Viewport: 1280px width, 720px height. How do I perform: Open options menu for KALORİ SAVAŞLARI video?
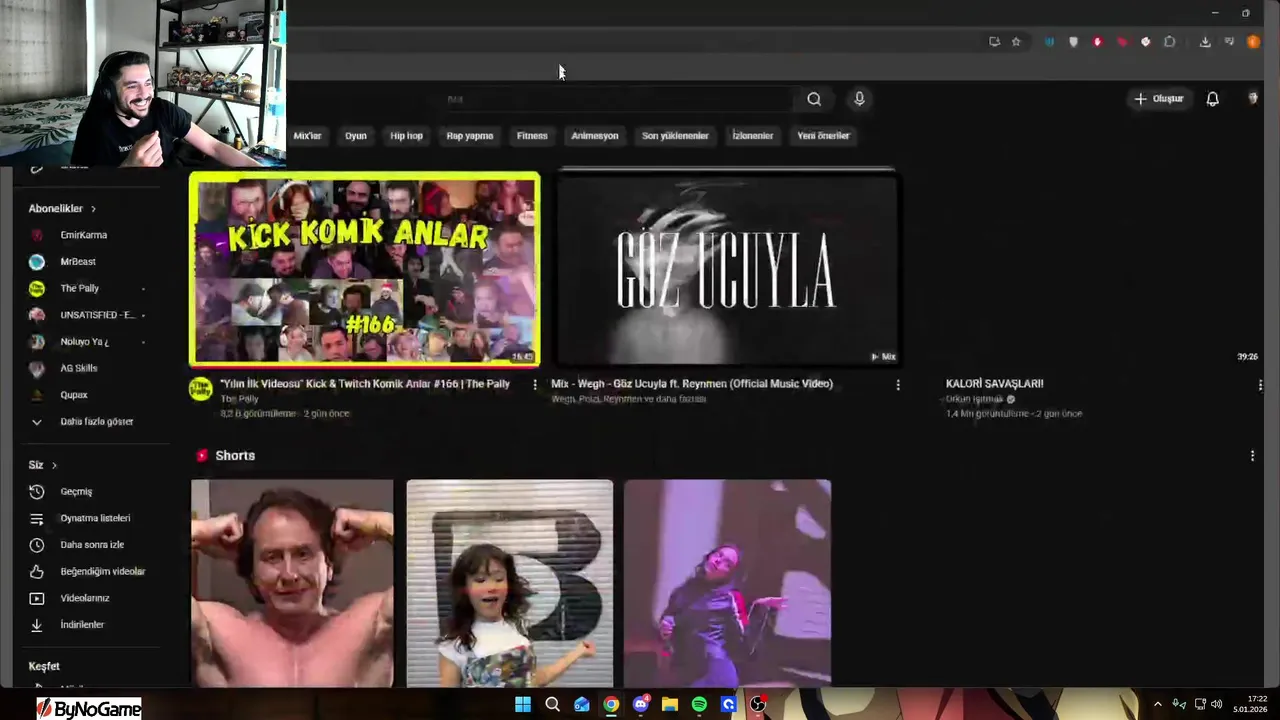pyautogui.click(x=1260, y=384)
